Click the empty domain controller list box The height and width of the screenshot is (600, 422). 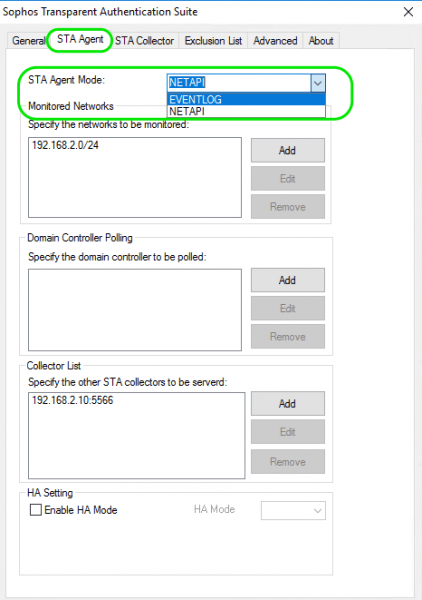click(135, 310)
